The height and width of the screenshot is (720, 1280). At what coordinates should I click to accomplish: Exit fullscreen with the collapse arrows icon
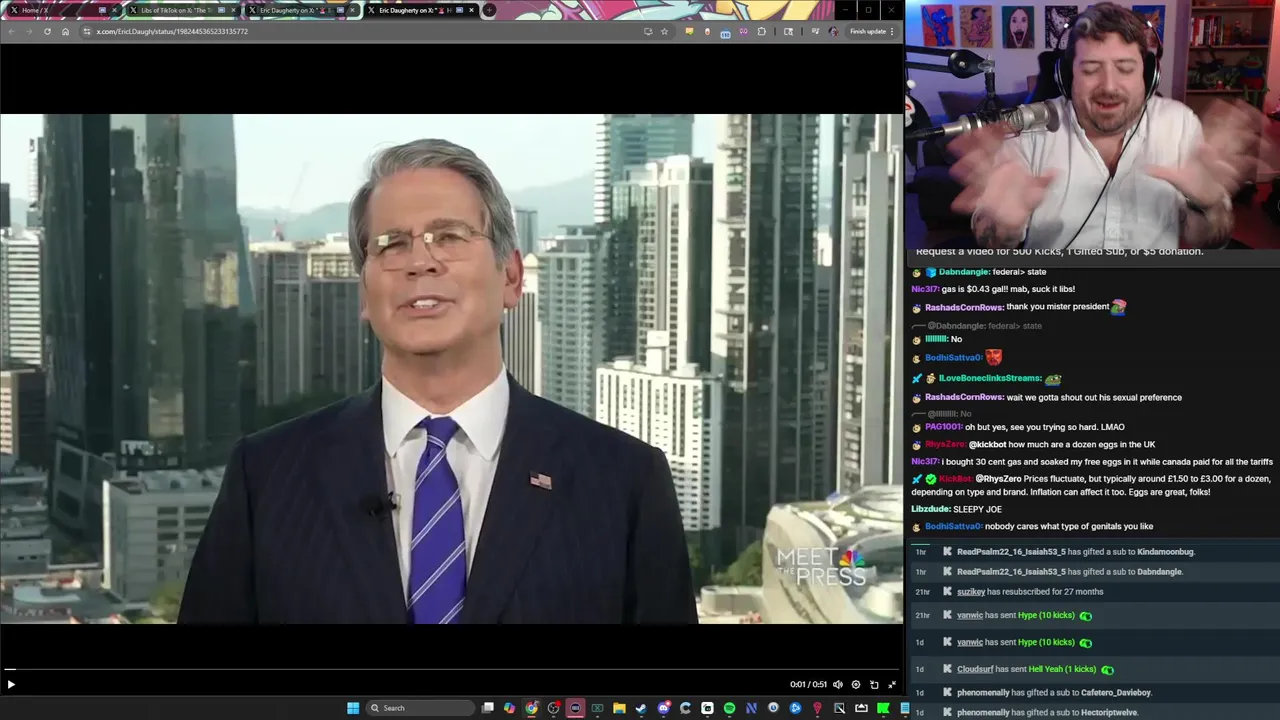click(892, 684)
